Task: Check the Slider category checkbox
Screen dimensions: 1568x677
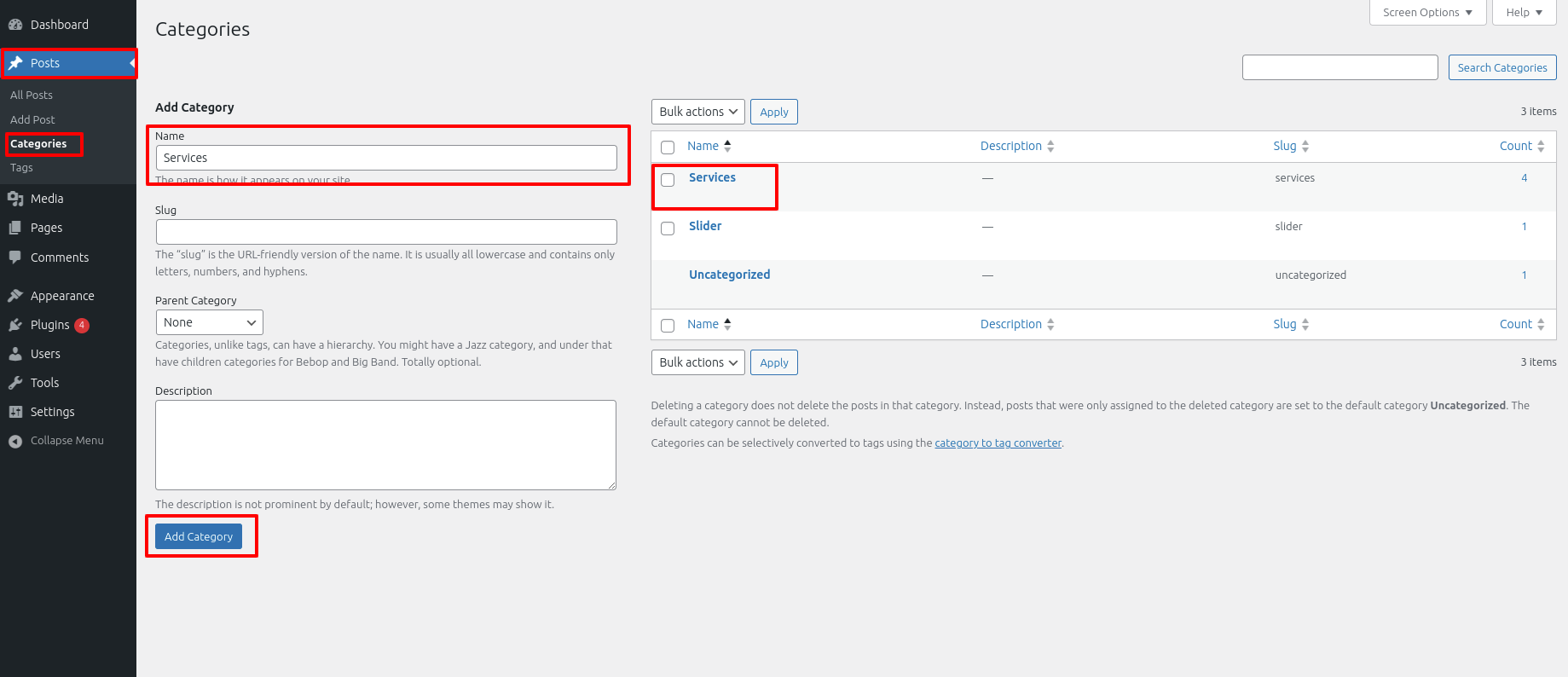Action: 668,229
